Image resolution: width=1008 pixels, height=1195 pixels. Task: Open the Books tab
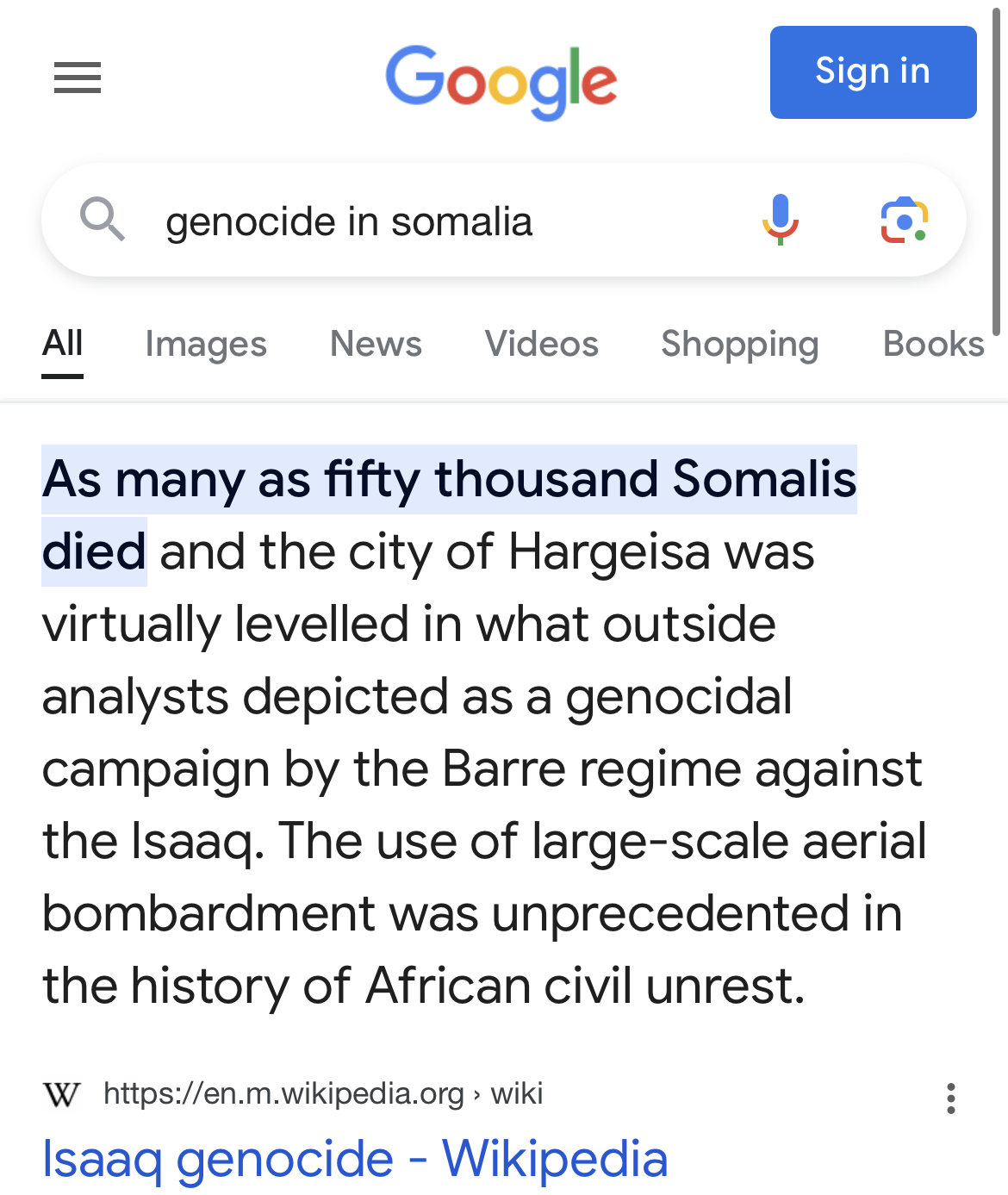pos(933,344)
